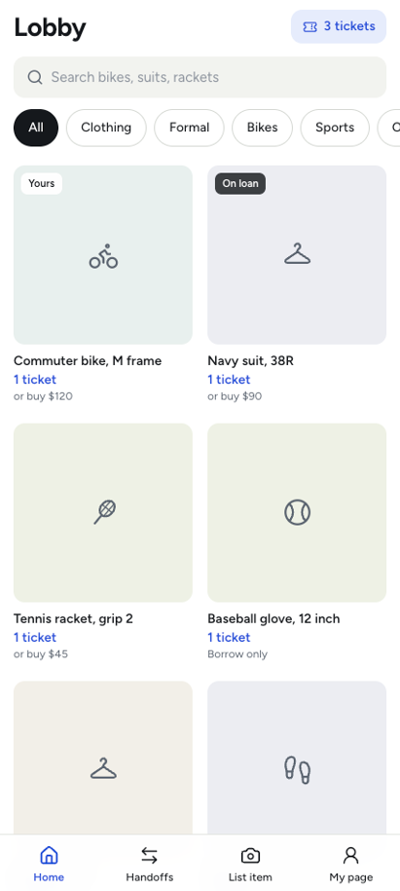Image resolution: width=400 pixels, height=891 pixels.
Task: Open the Baseball glove, 12 inch title
Action: [273, 618]
